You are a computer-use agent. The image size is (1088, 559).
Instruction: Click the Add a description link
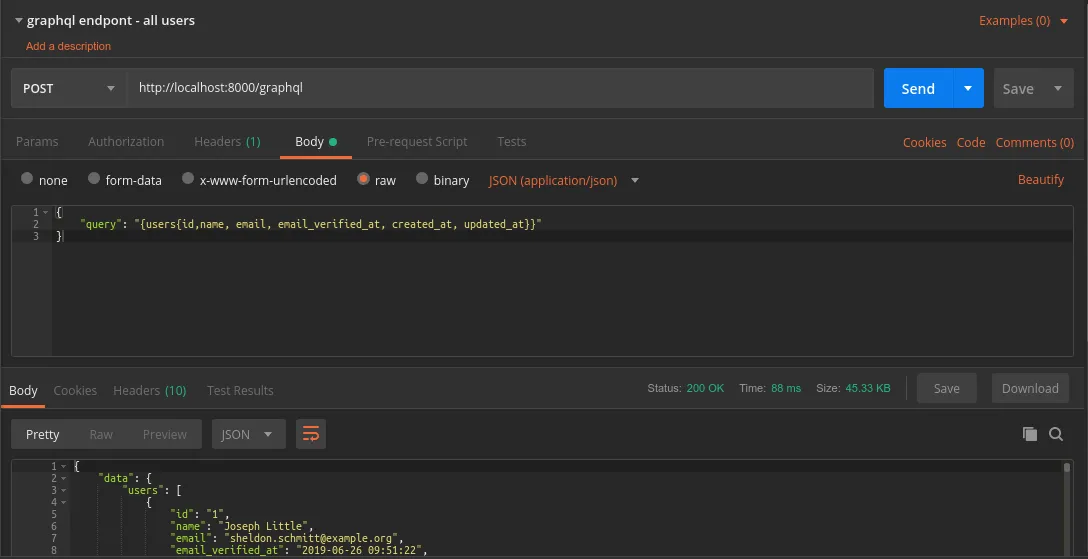pos(68,46)
